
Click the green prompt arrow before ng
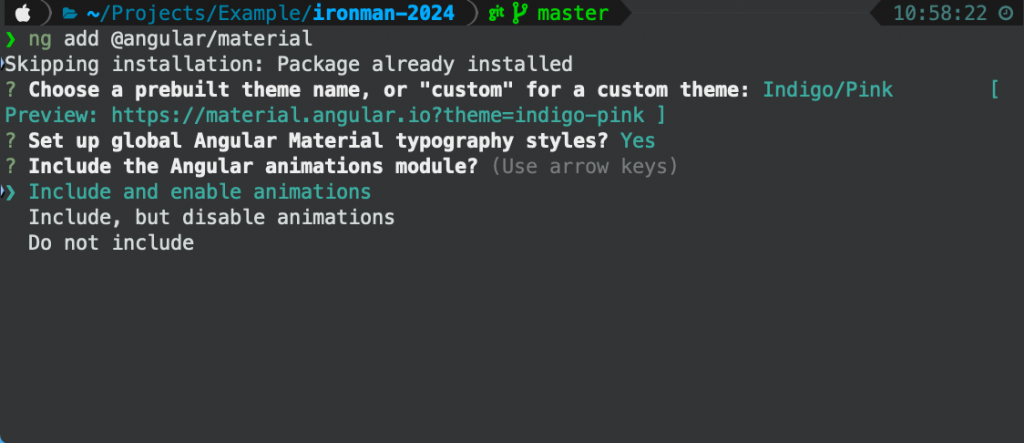pyautogui.click(x=10, y=39)
